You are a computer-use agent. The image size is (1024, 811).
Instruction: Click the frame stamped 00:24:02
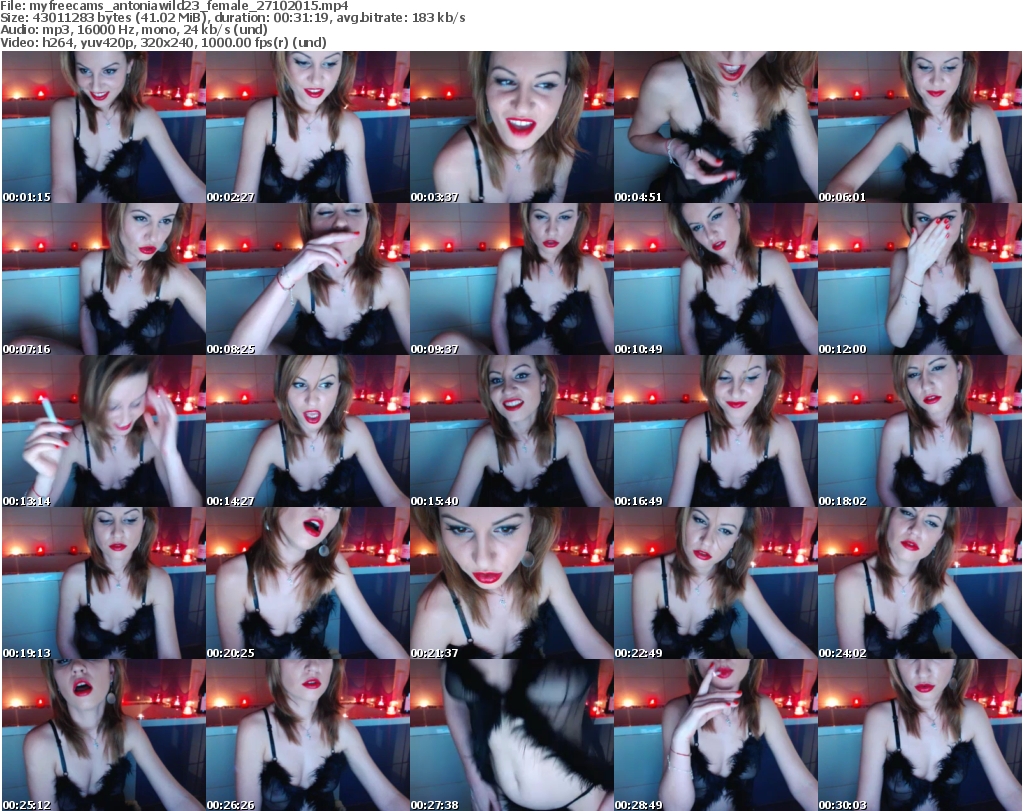(920, 583)
